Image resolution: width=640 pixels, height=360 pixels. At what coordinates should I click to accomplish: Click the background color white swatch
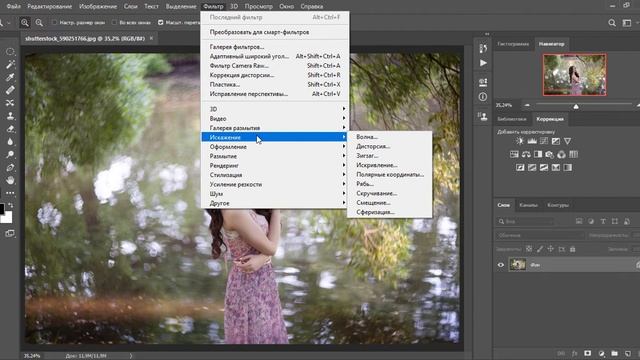pyautogui.click(x=7, y=218)
